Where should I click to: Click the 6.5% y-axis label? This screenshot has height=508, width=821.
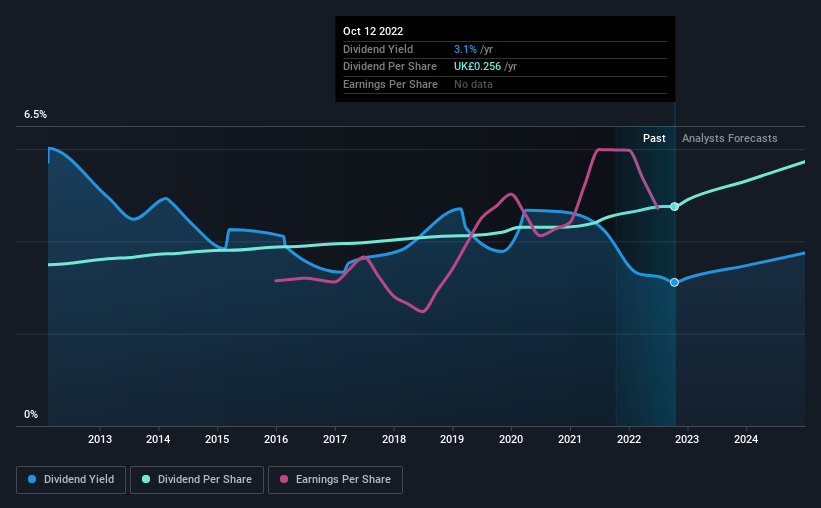coord(35,115)
